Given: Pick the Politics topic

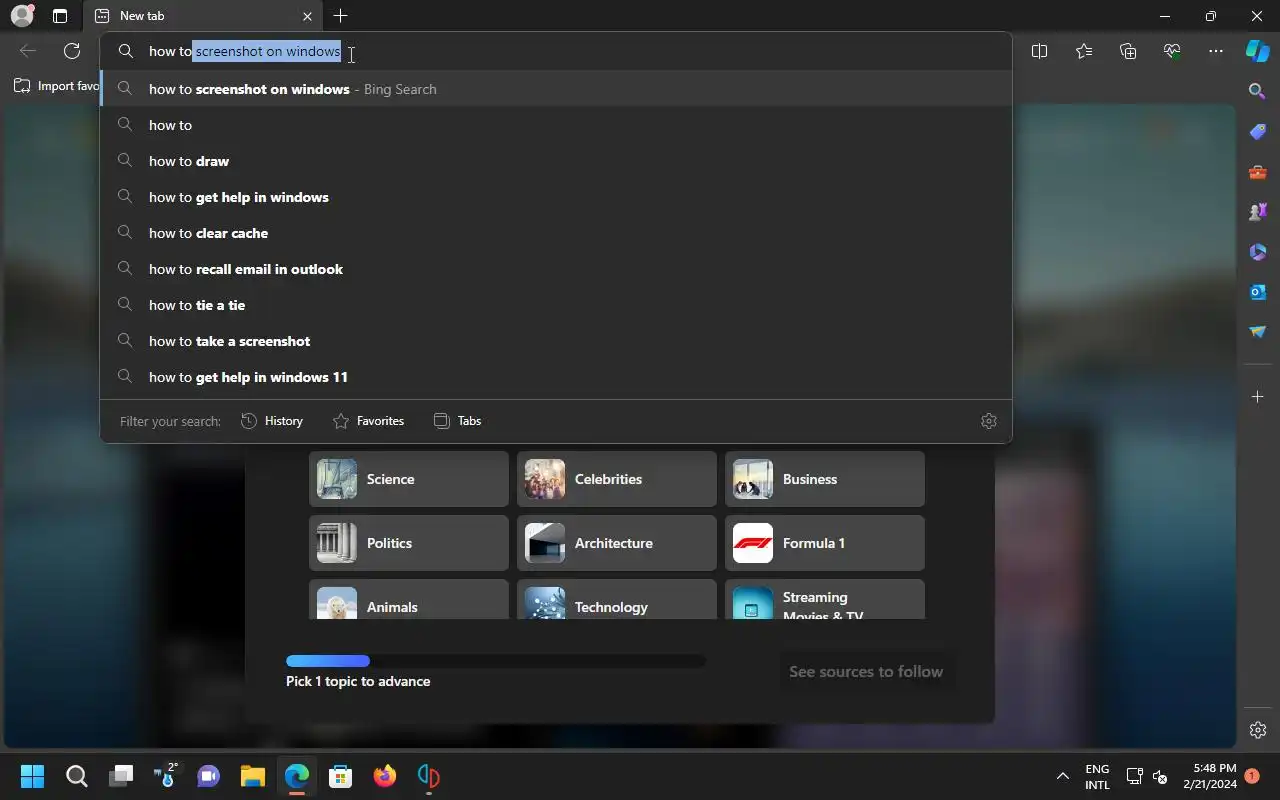Looking at the screenshot, I should [x=409, y=543].
